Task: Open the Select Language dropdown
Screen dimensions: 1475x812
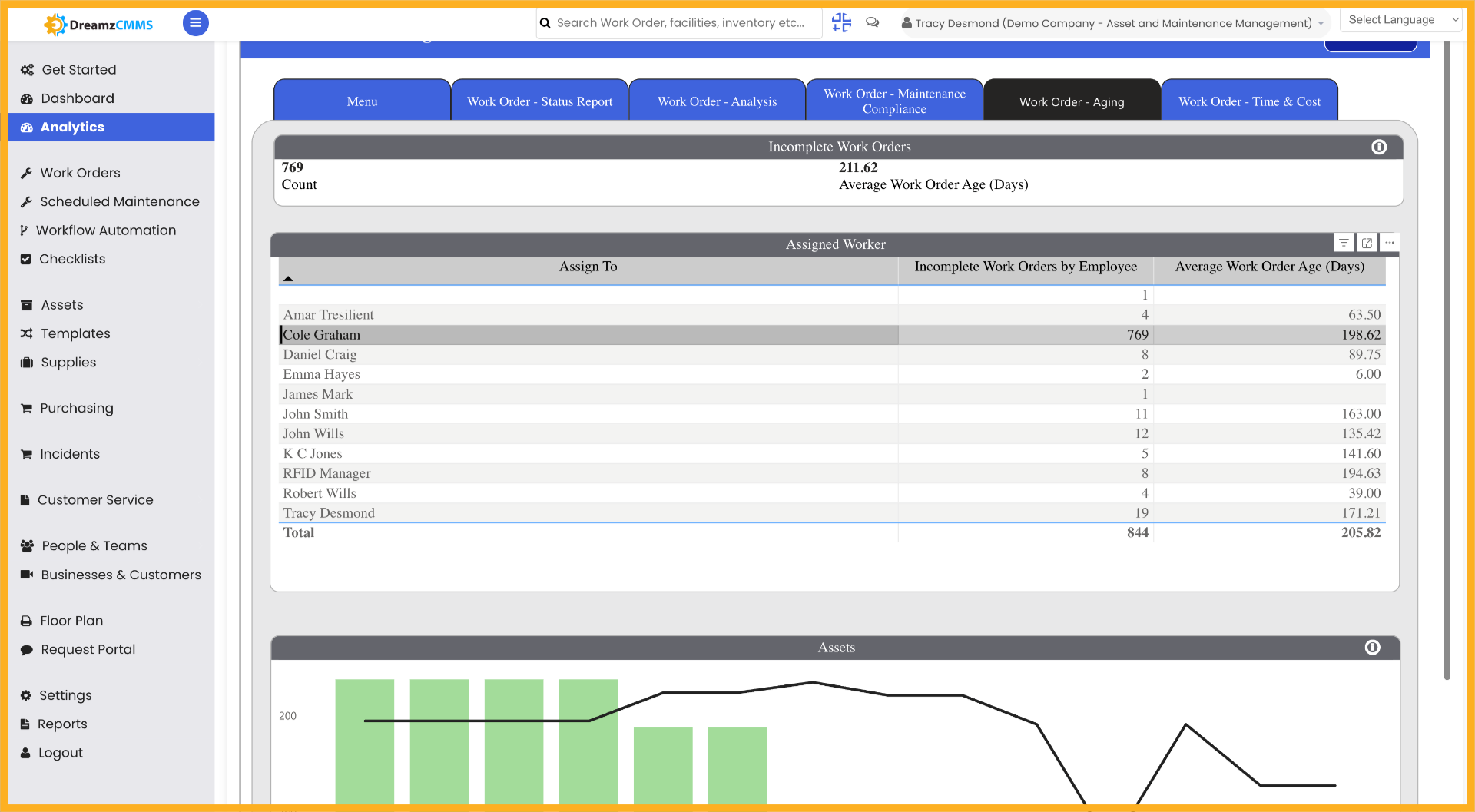Action: tap(1400, 20)
